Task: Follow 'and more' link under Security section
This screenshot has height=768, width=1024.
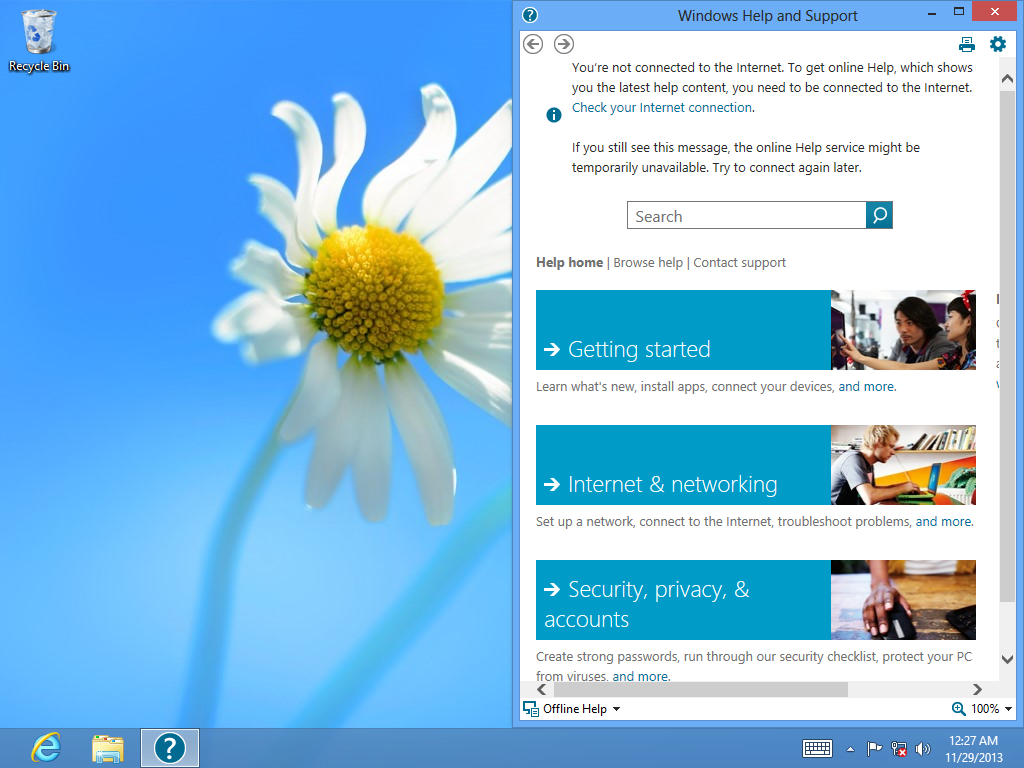Action: click(x=640, y=676)
